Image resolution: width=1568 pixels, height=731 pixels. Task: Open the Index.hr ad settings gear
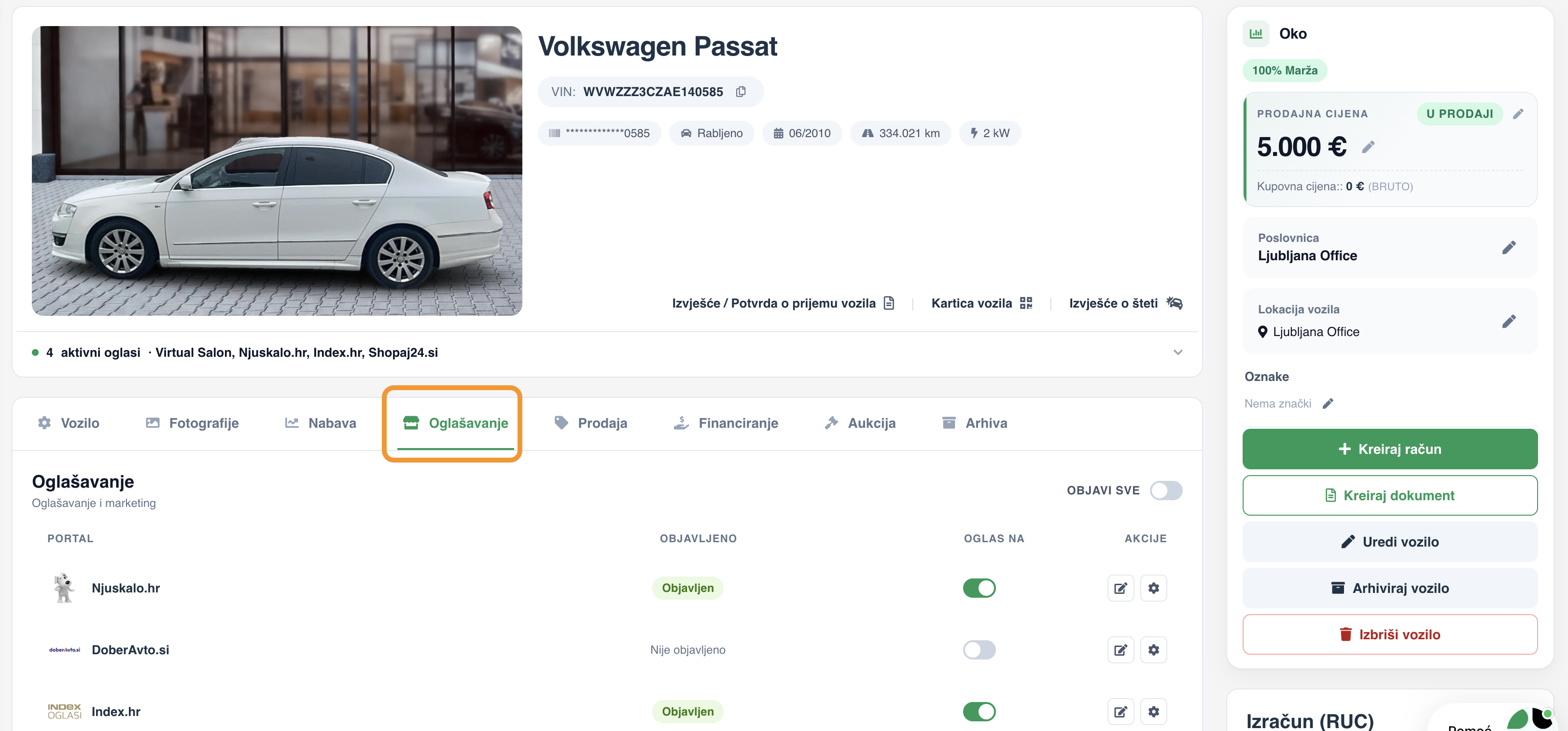pyautogui.click(x=1153, y=712)
